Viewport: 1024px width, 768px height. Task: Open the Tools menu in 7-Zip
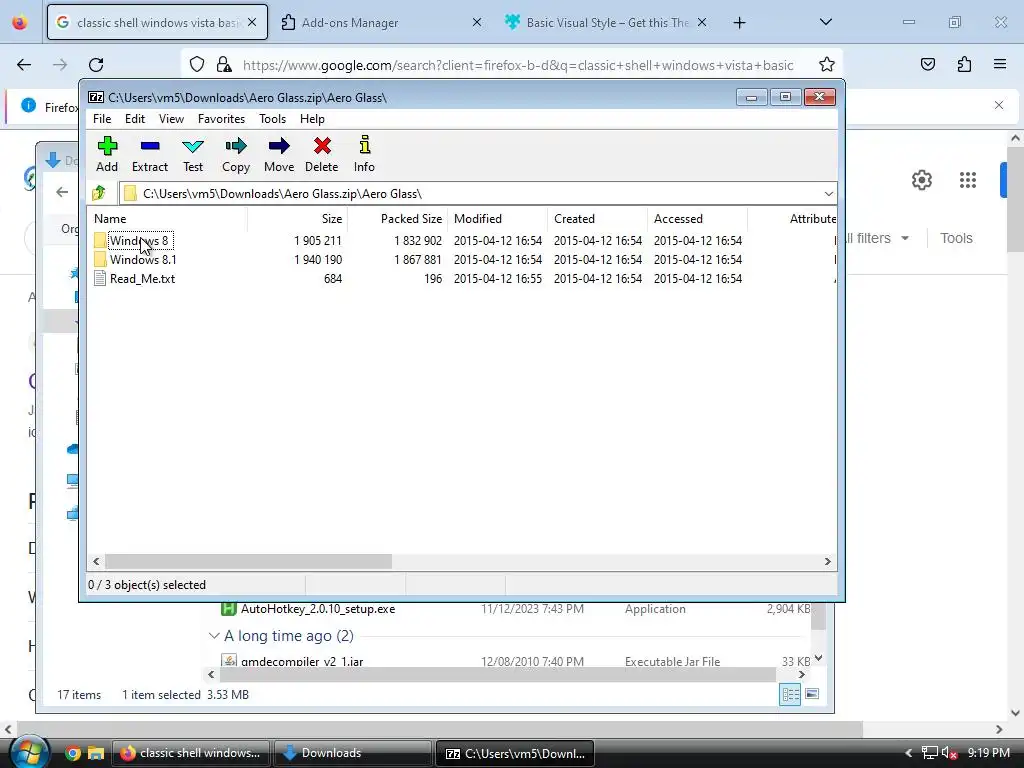[x=272, y=119]
